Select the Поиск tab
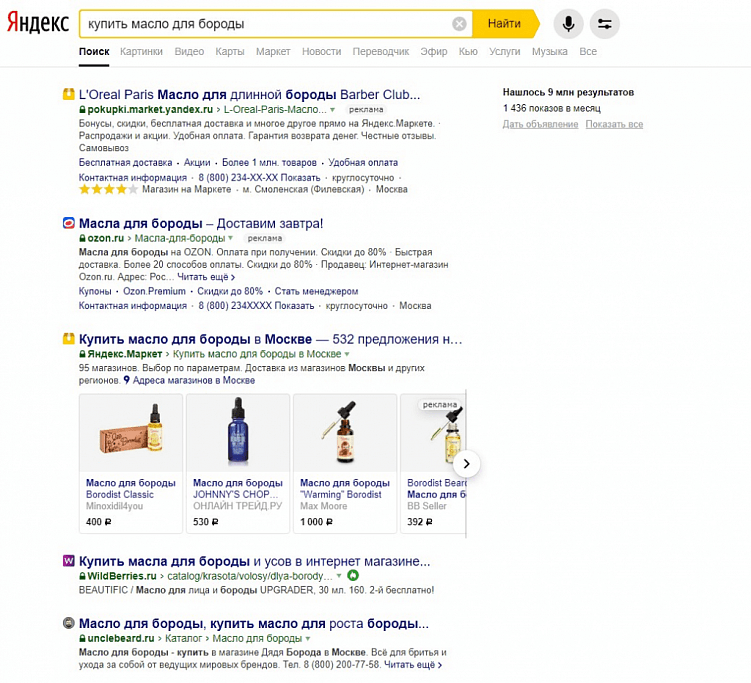751x683 pixels. 94,51
